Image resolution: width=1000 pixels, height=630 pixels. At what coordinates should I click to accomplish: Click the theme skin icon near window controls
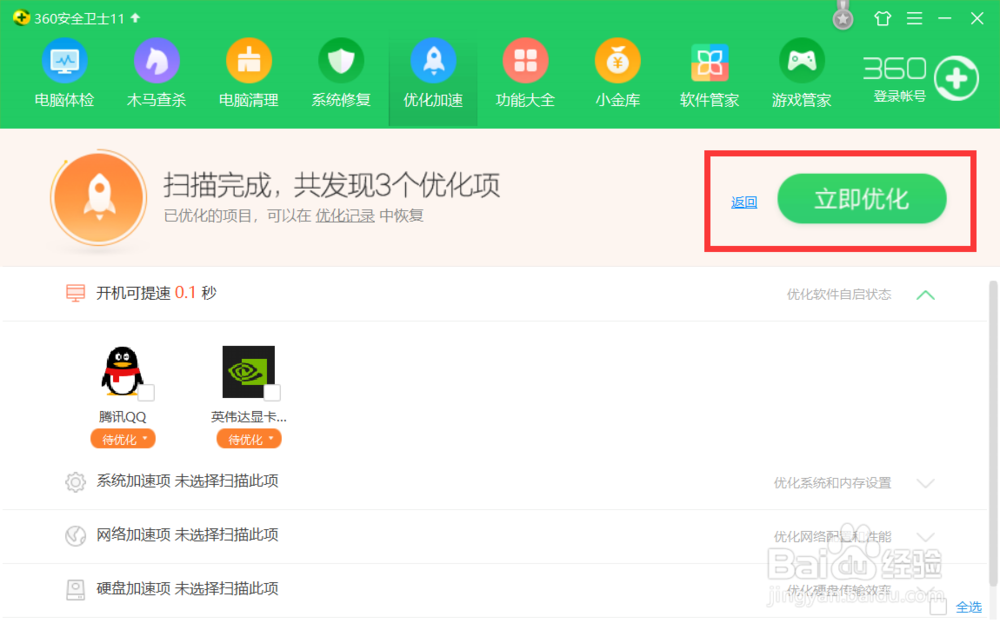pyautogui.click(x=881, y=18)
